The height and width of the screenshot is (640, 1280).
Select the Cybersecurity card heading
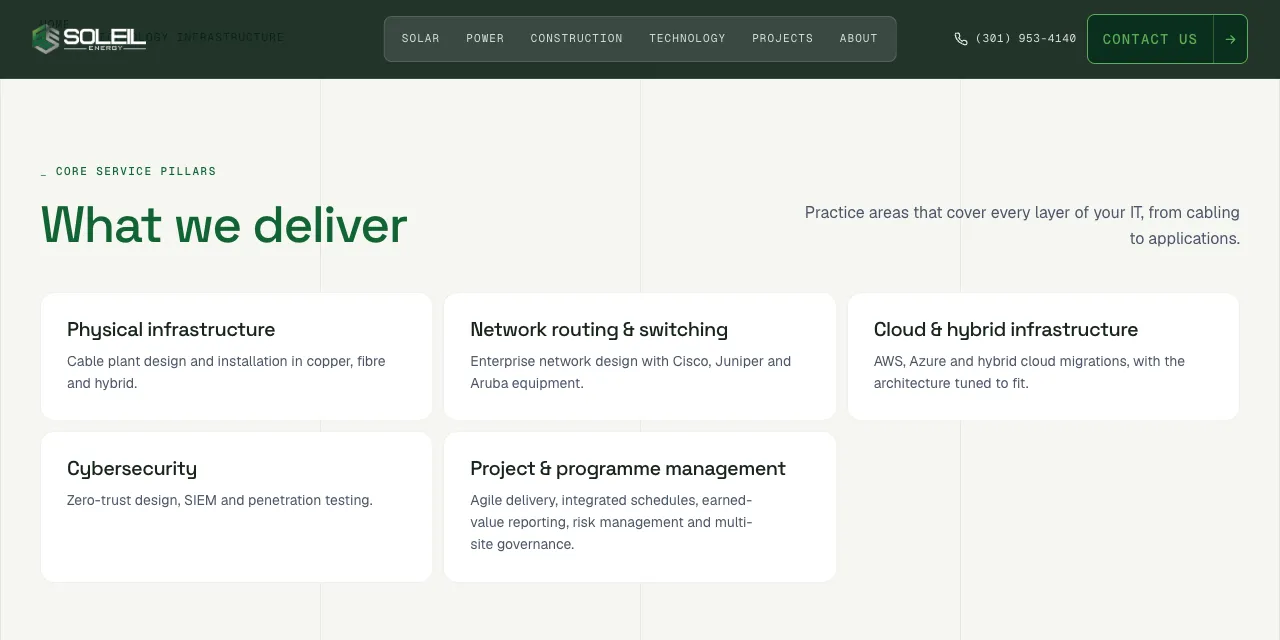(x=132, y=469)
